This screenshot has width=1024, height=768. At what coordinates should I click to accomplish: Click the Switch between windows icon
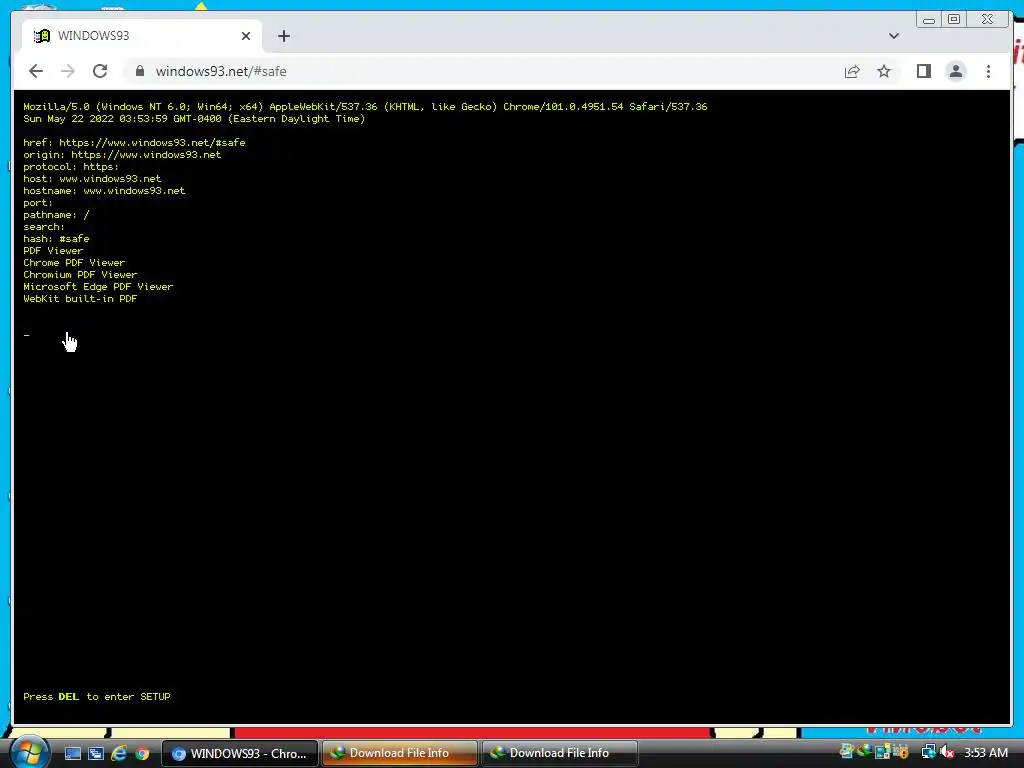[96, 753]
